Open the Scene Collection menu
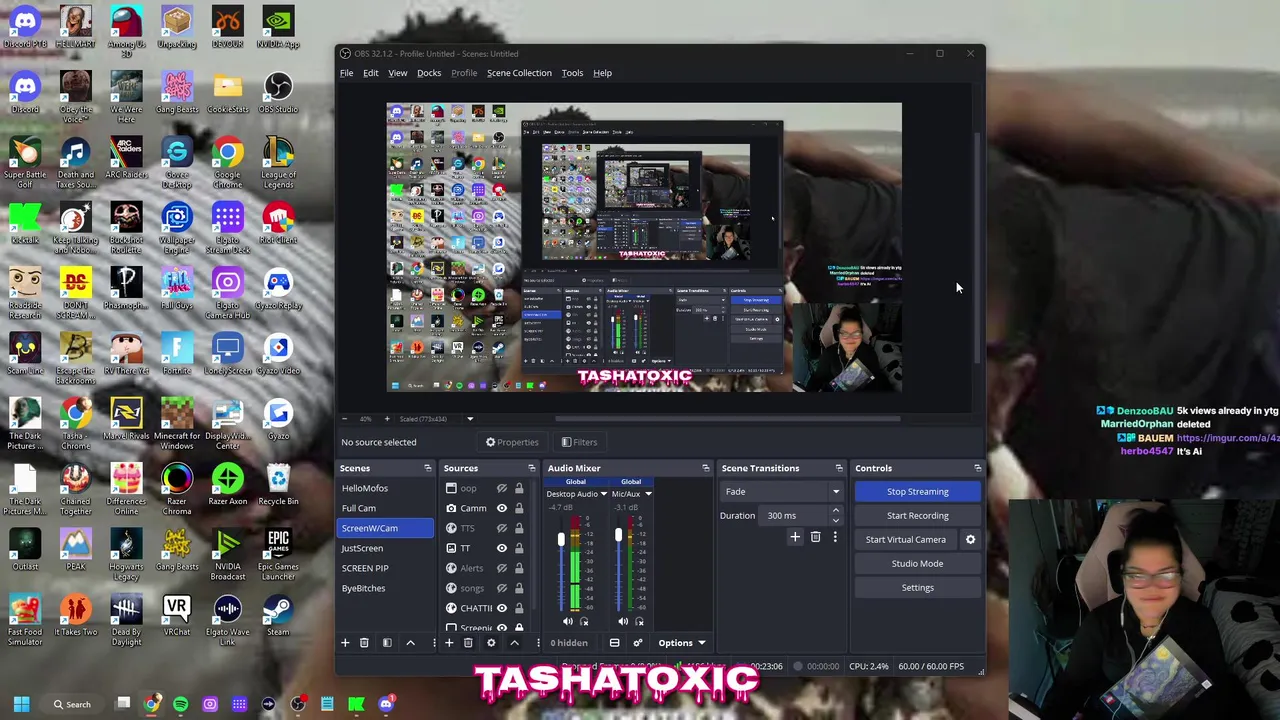The width and height of the screenshot is (1280, 720). [x=519, y=73]
